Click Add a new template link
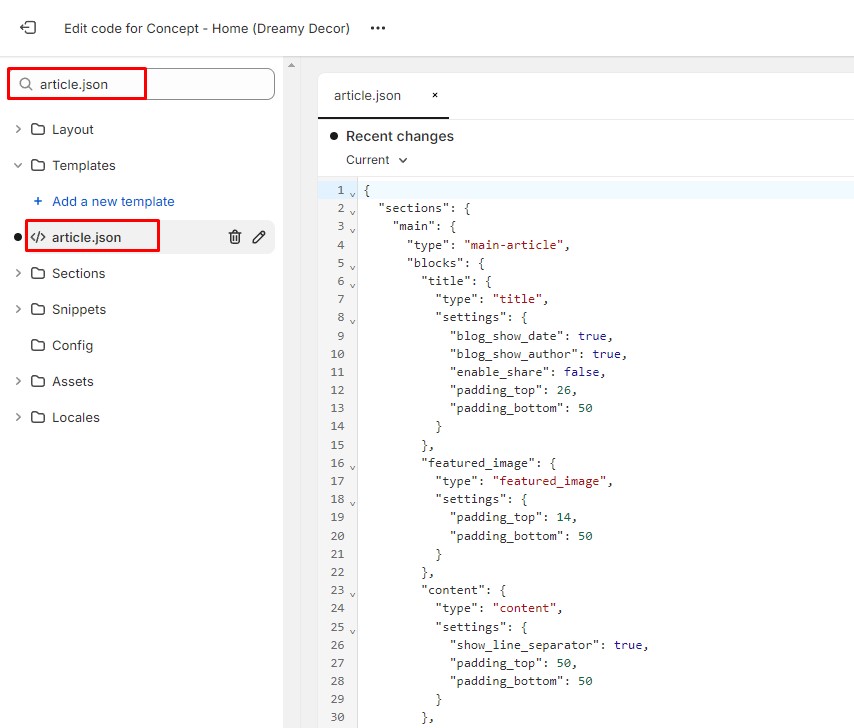This screenshot has width=854, height=728. (113, 201)
